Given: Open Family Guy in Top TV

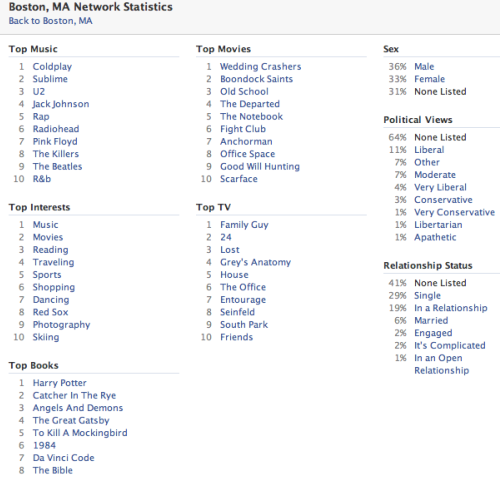Looking at the screenshot, I should [244, 225].
